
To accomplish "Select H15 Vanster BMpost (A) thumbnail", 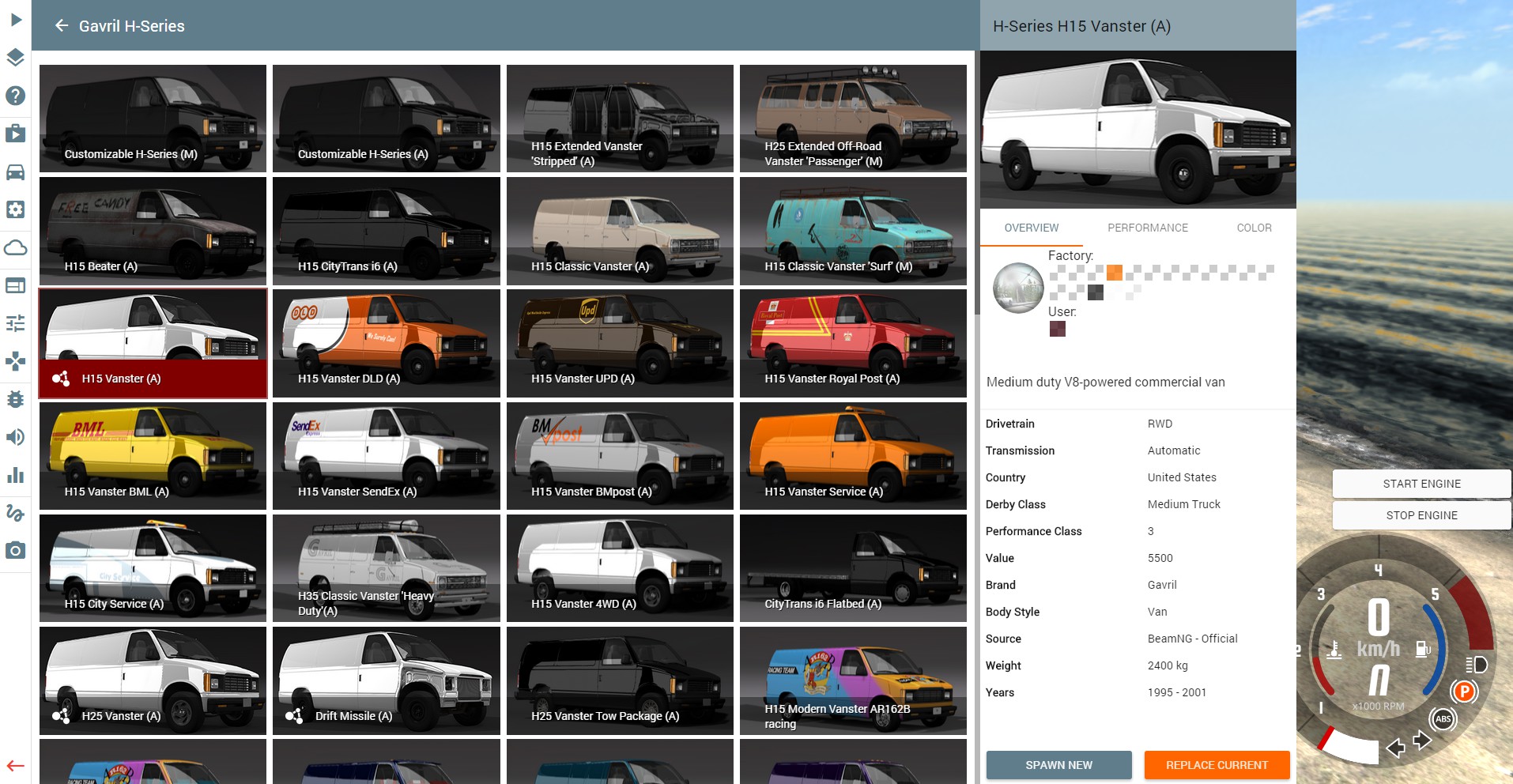I will tap(620, 456).
